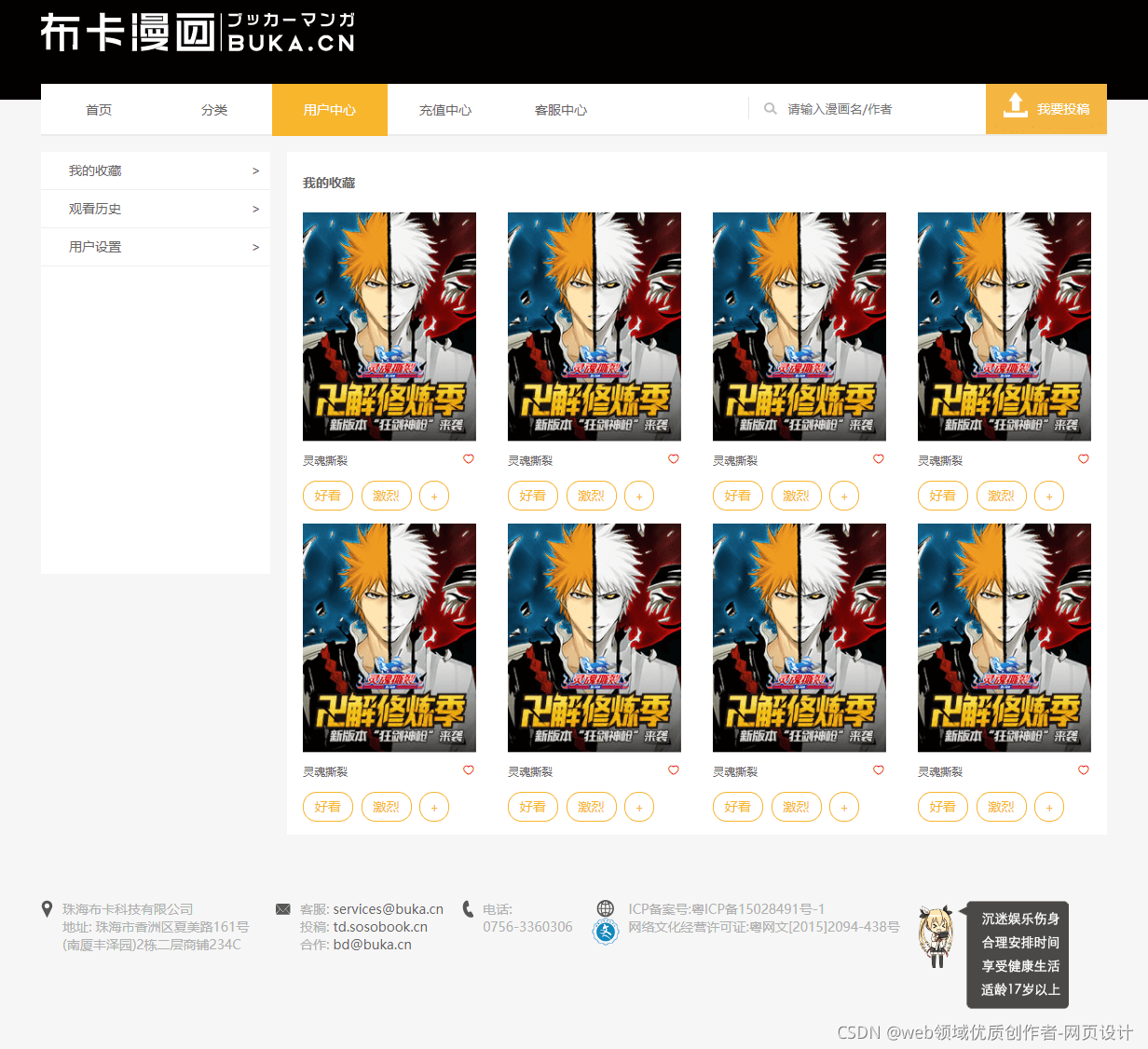Viewport: 1148px width, 1049px height.
Task: Click 激烈 tag on bottom row third card
Action: point(797,807)
